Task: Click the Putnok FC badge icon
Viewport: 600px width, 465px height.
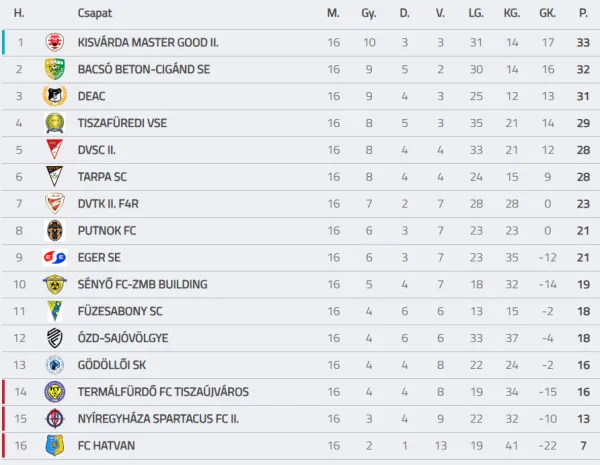Action: tap(54, 230)
